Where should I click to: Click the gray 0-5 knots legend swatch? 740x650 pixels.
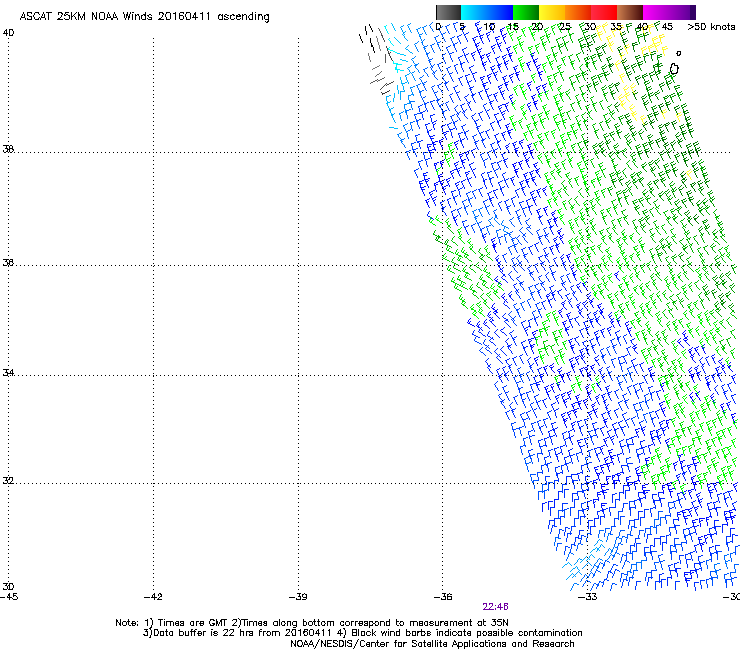tap(448, 12)
